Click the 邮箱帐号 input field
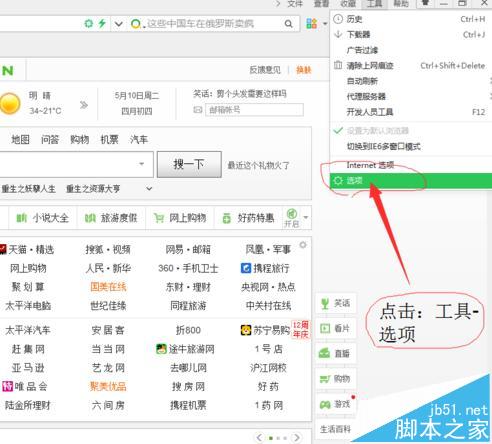492x444 pixels. point(254,110)
